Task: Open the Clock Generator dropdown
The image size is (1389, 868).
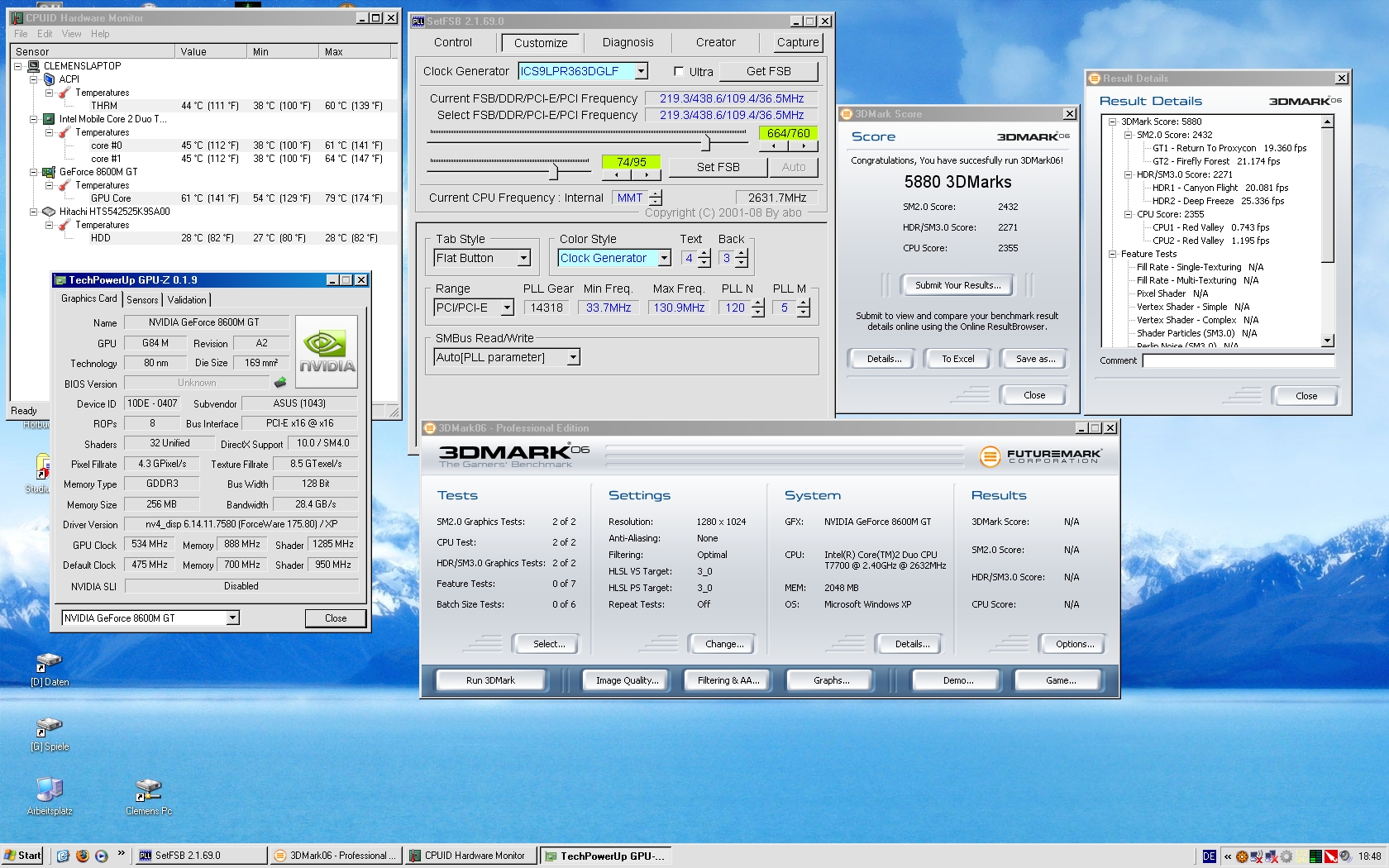Action: (x=641, y=71)
